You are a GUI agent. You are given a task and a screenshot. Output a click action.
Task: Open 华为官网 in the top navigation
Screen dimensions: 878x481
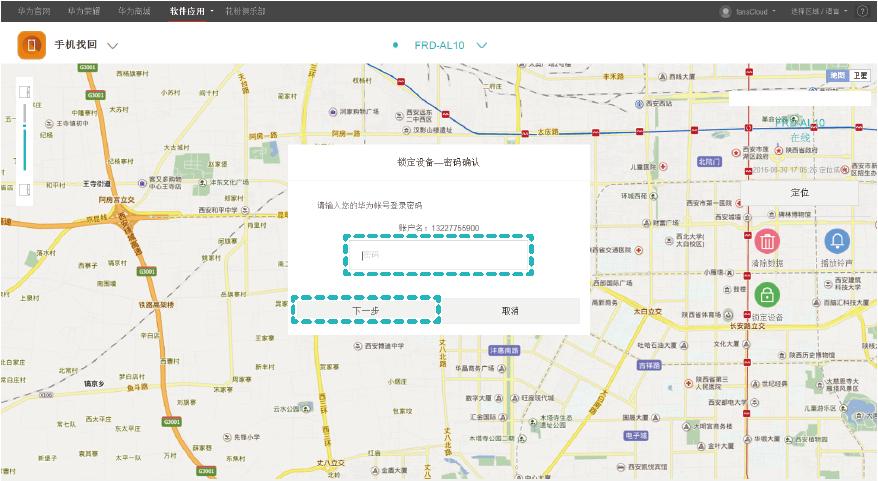pyautogui.click(x=34, y=11)
